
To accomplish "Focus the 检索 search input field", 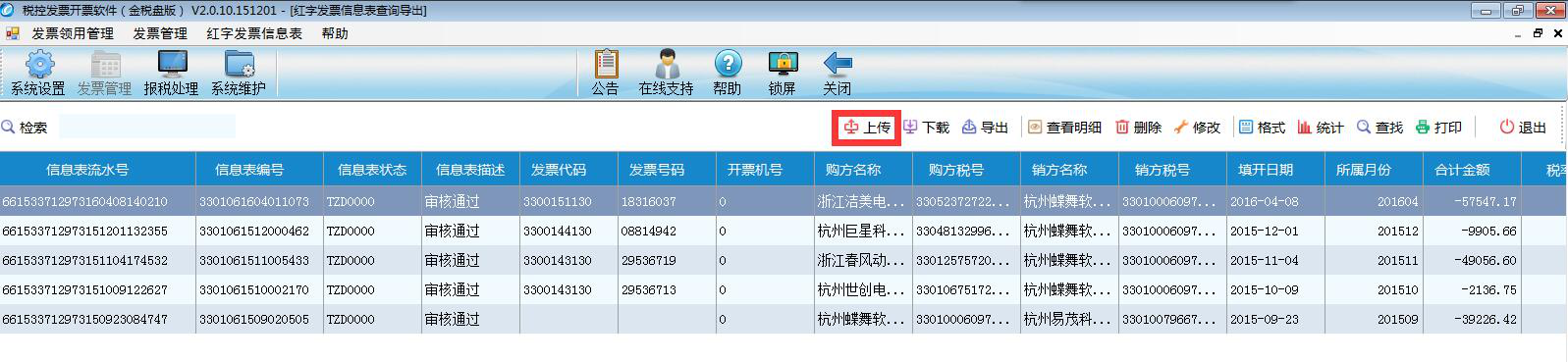I will (x=146, y=127).
